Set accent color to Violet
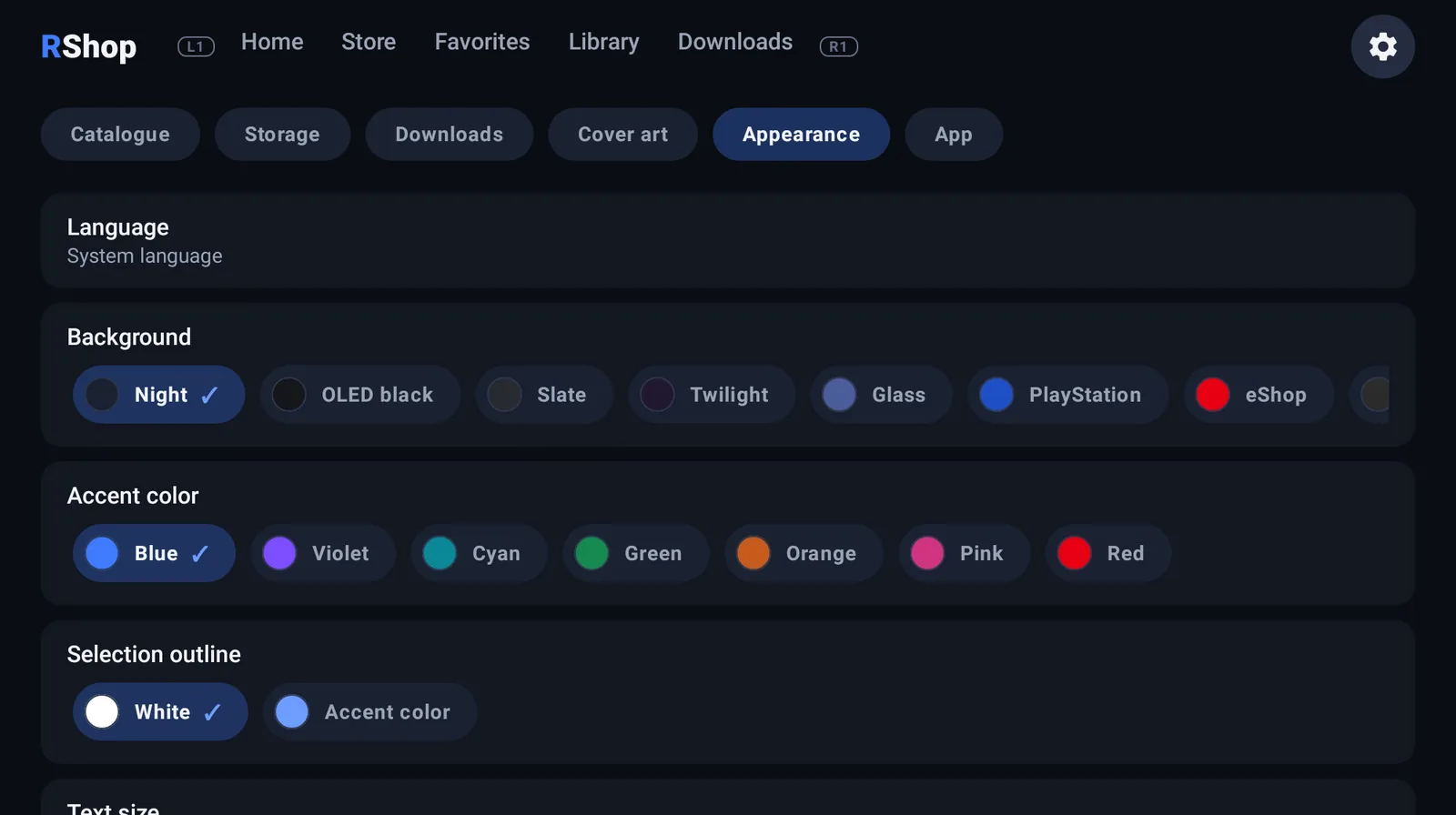This screenshot has height=815, width=1456. point(323,553)
